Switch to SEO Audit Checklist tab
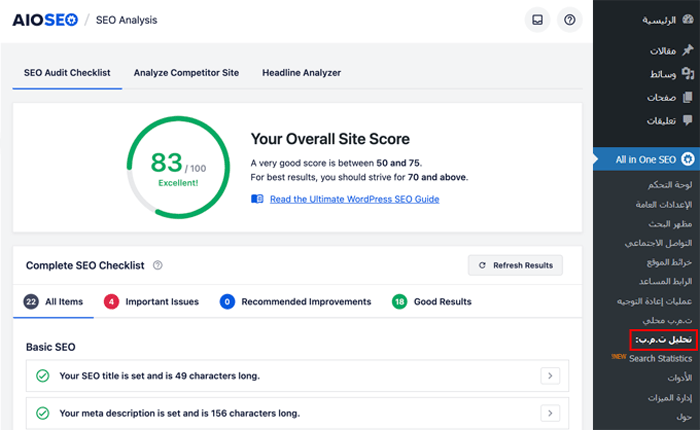Image resolution: width=700 pixels, height=430 pixels. 67,73
